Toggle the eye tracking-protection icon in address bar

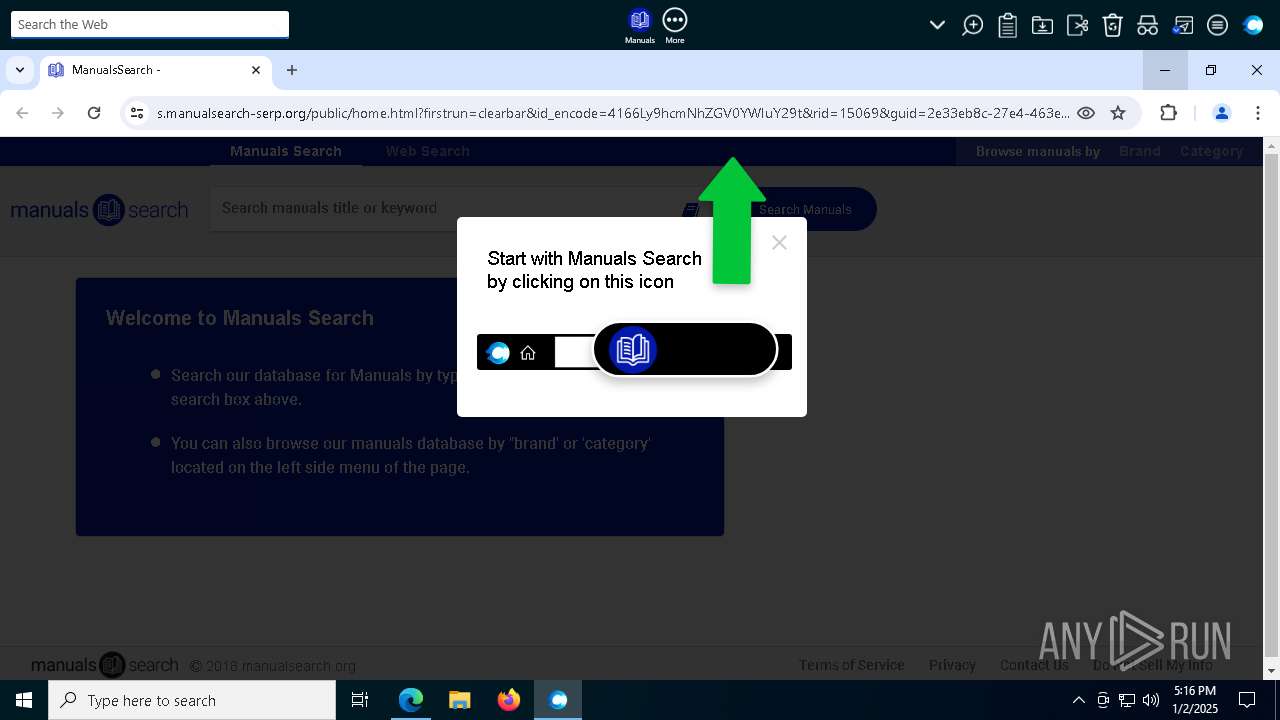[x=1086, y=113]
